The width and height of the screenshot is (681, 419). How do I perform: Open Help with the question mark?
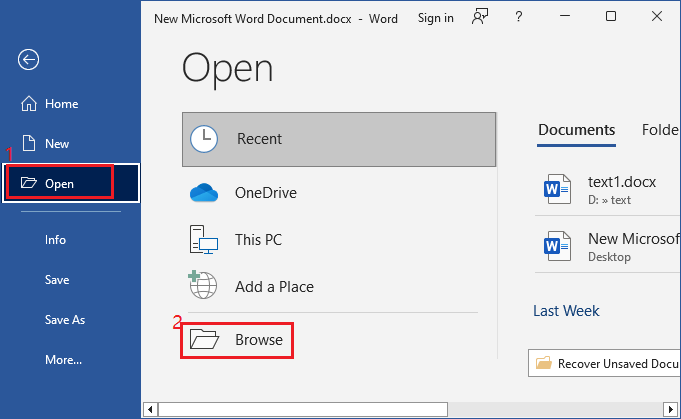coord(519,17)
